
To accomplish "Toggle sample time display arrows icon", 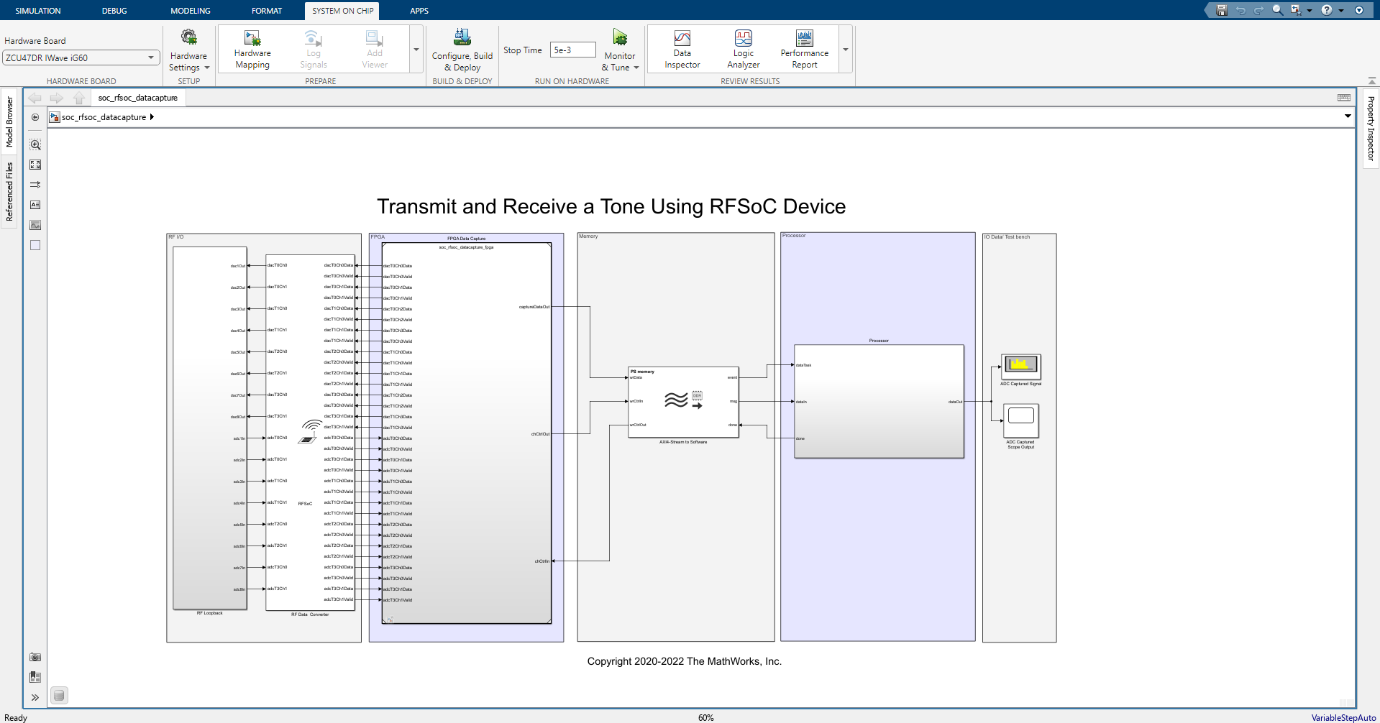I will click(x=35, y=185).
